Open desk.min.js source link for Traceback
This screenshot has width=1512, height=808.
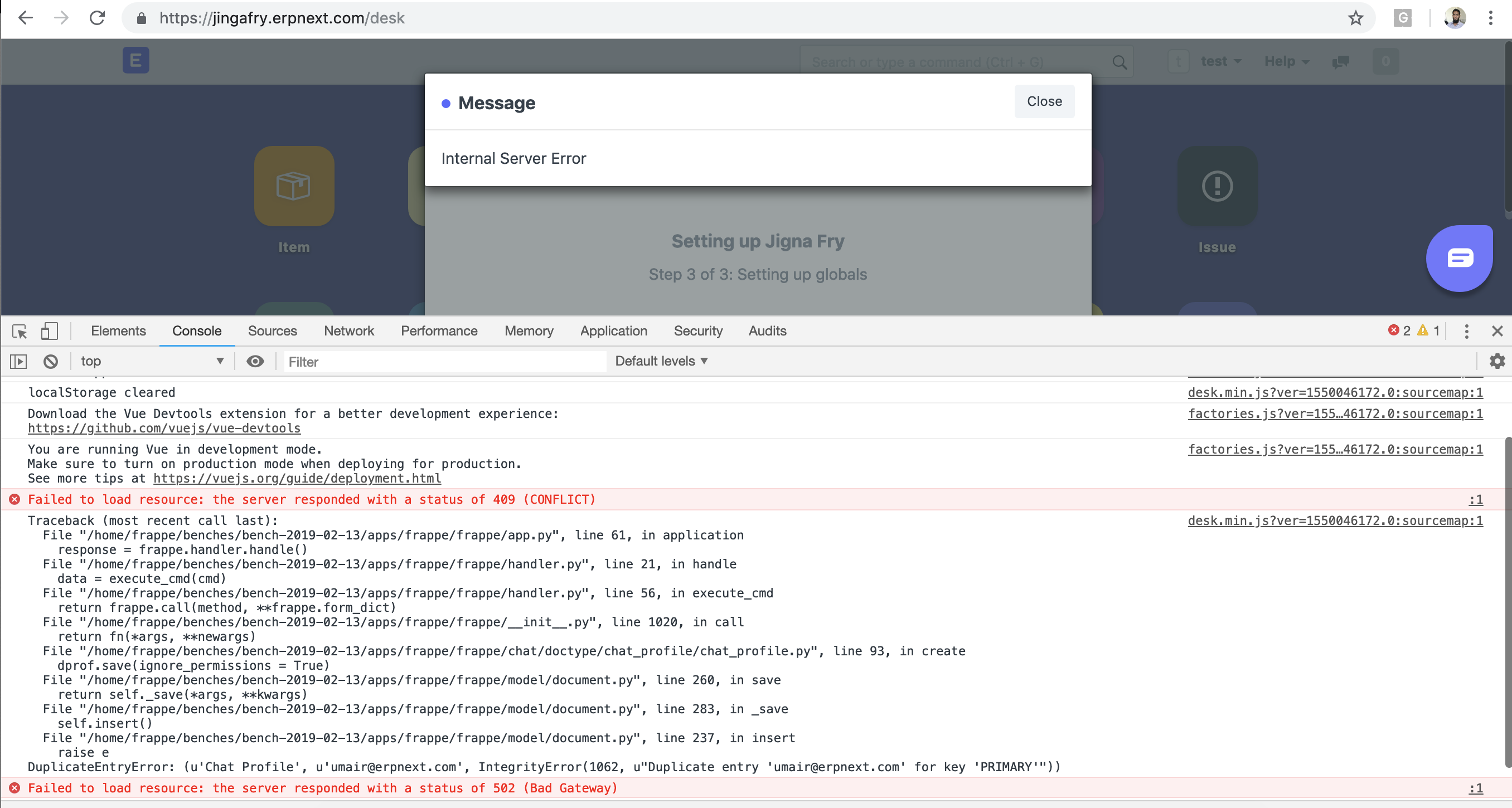[1335, 521]
